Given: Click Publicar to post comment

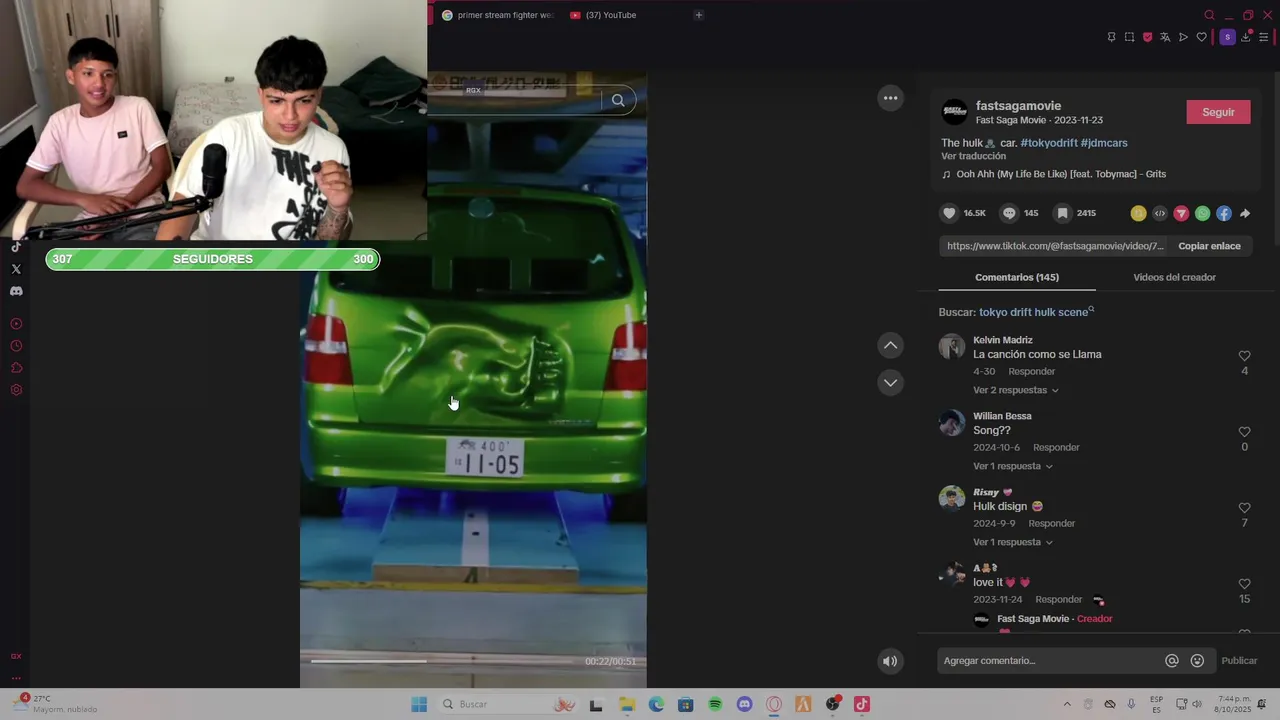Looking at the screenshot, I should click(x=1239, y=661).
